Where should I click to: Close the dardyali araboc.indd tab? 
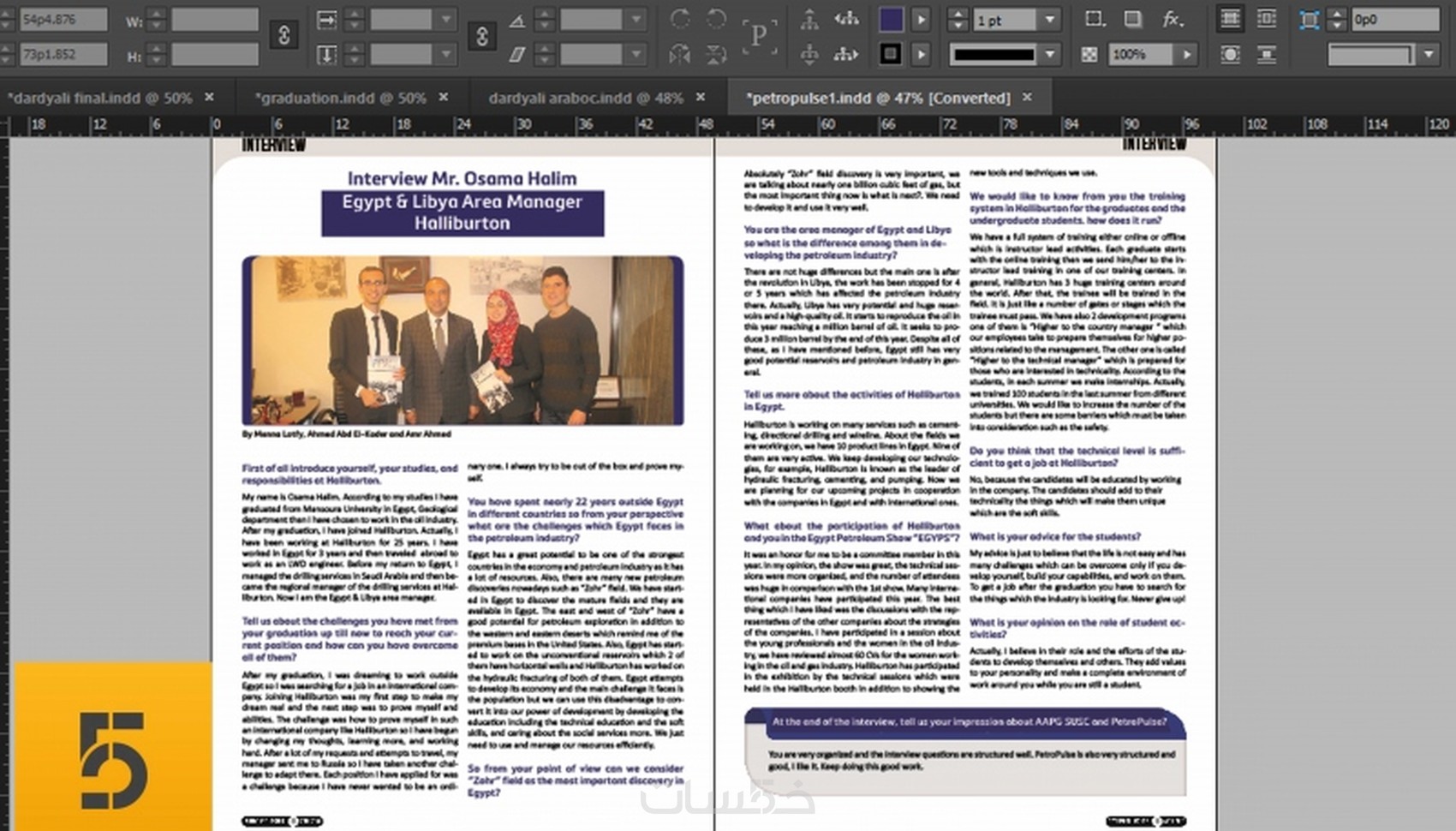[x=701, y=97]
